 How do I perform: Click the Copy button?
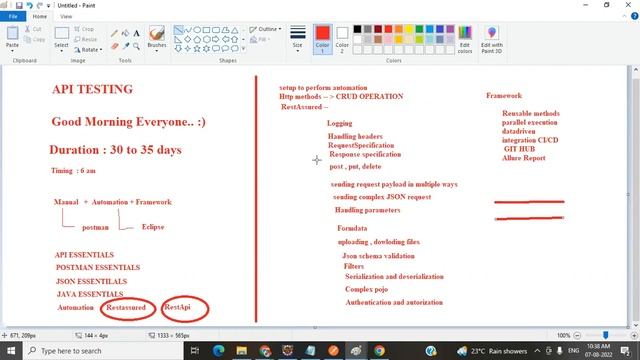[x=34, y=40]
